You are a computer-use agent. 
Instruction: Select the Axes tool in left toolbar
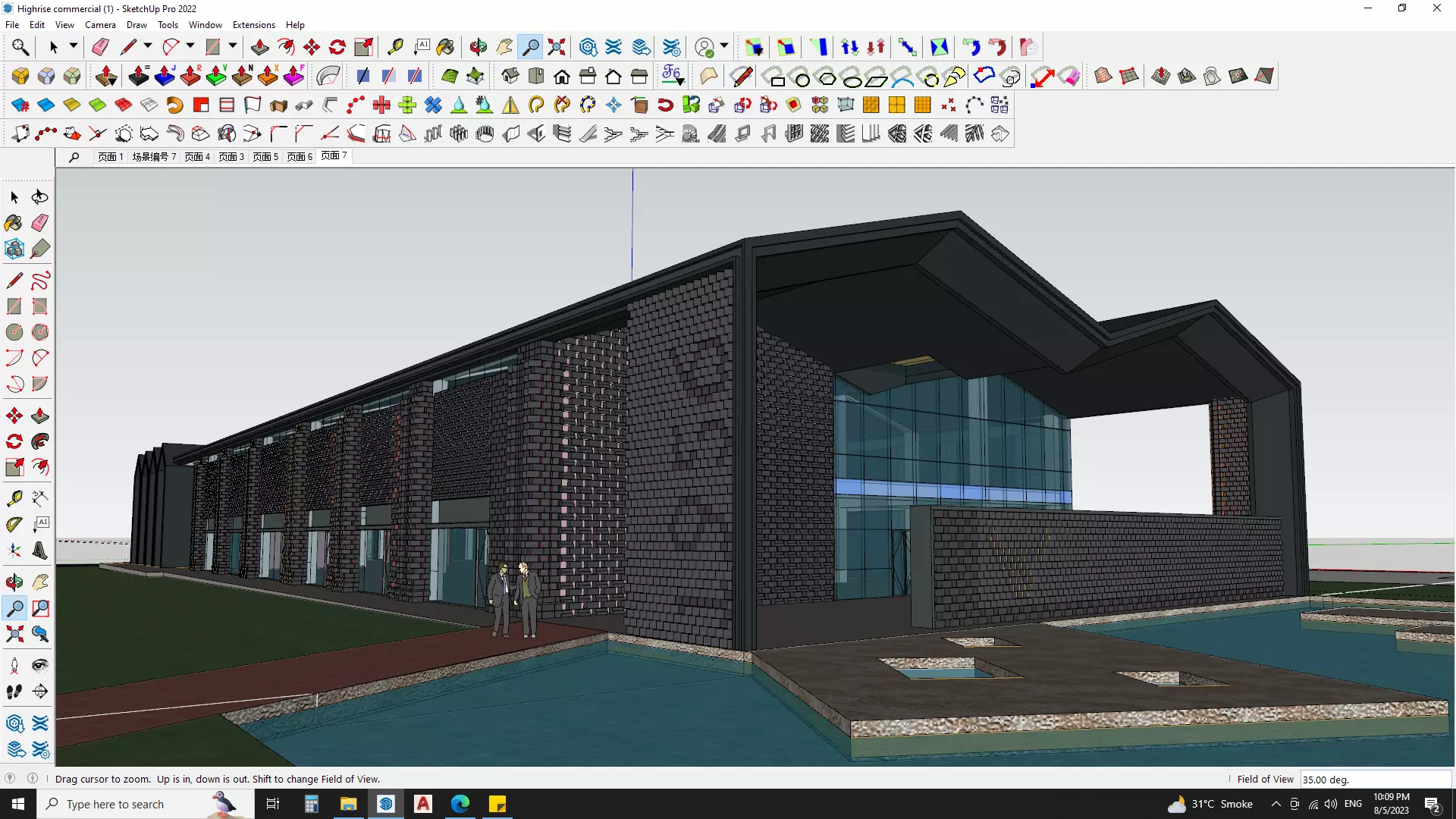(x=14, y=551)
